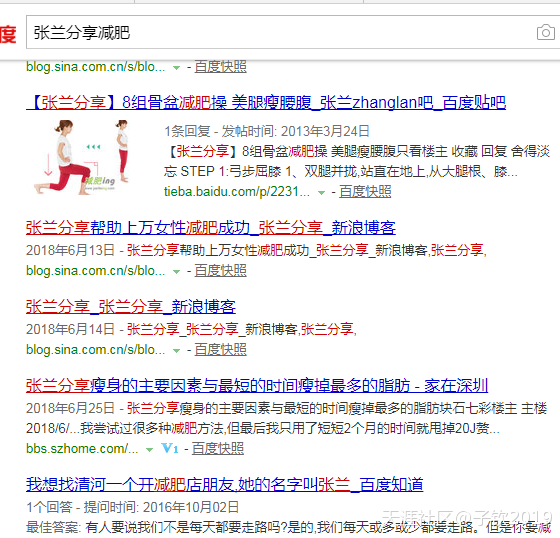This screenshot has width=560, height=538.
Task: Open result 张兰分享瘦身的主要因素 家在深圳
Action: [x=257, y=386]
